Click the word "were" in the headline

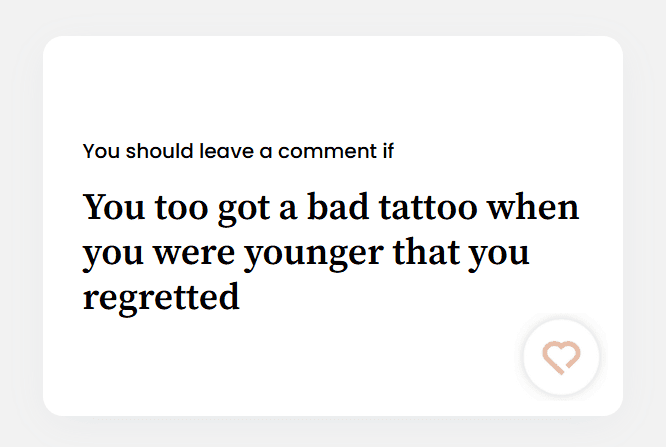182,253
